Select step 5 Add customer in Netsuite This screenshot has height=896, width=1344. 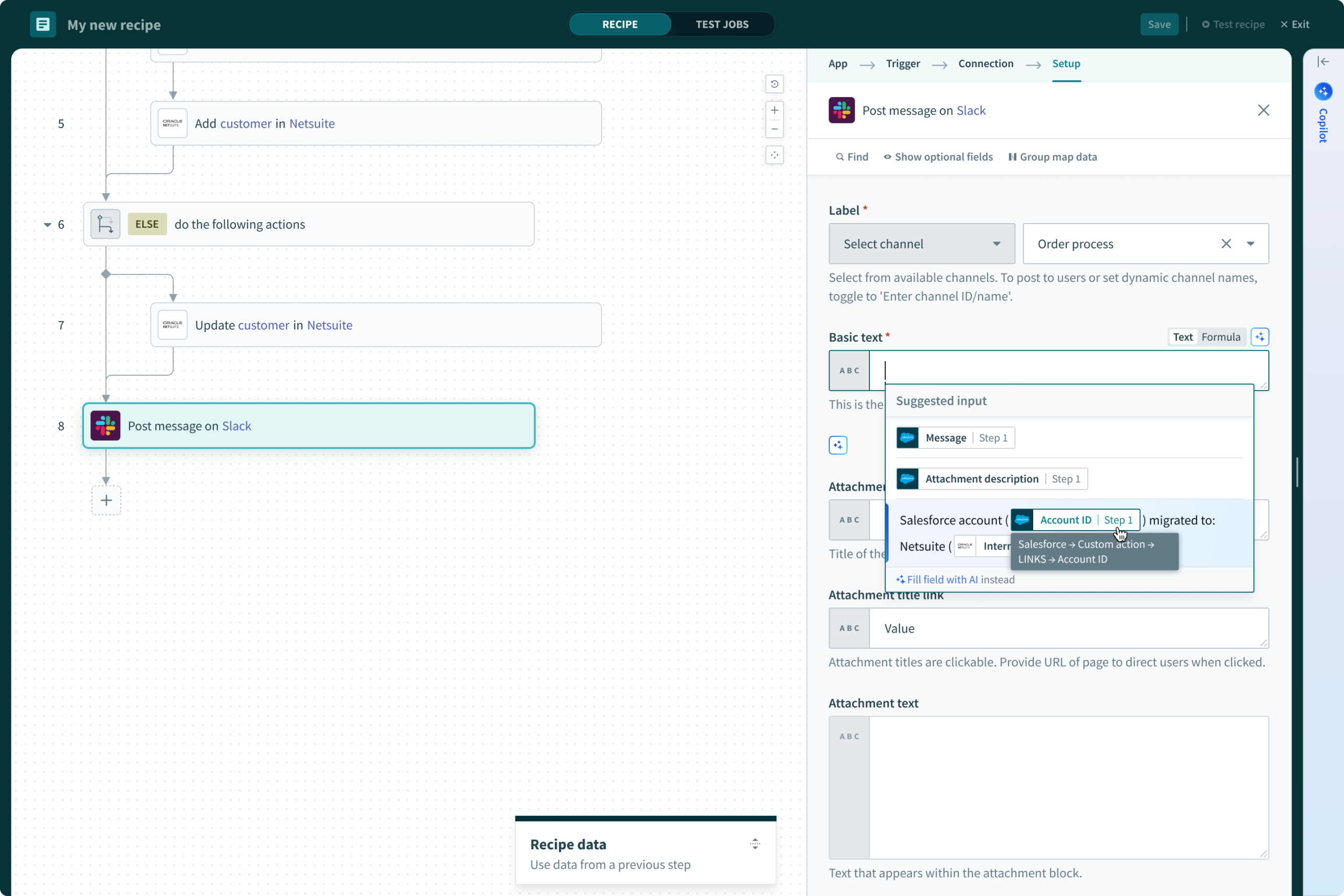[376, 123]
